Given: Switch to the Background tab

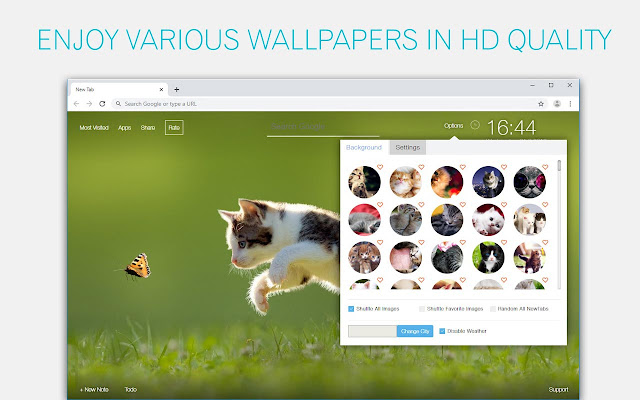Looking at the screenshot, I should (x=364, y=147).
